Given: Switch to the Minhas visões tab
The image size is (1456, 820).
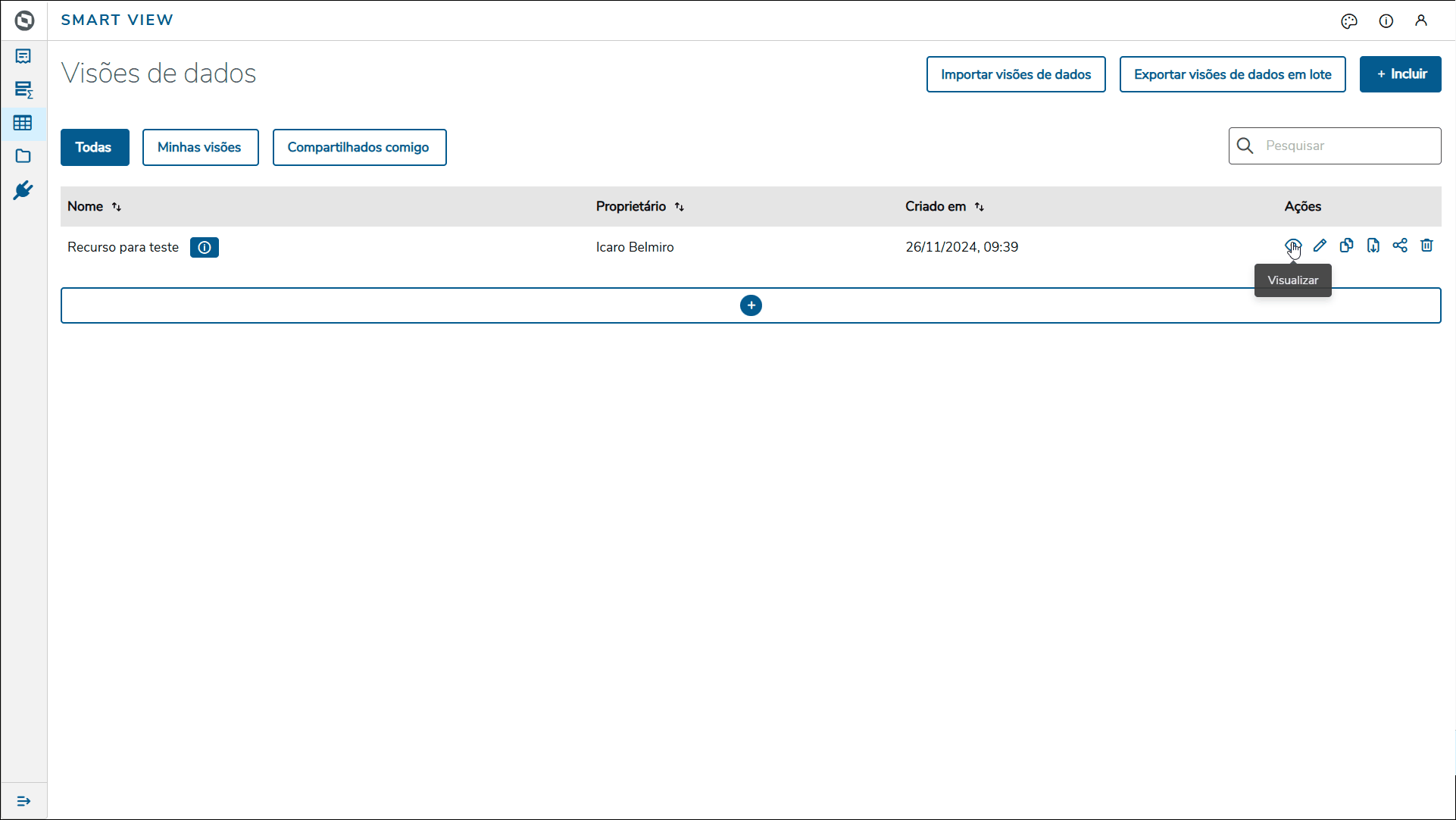Looking at the screenshot, I should click(200, 147).
